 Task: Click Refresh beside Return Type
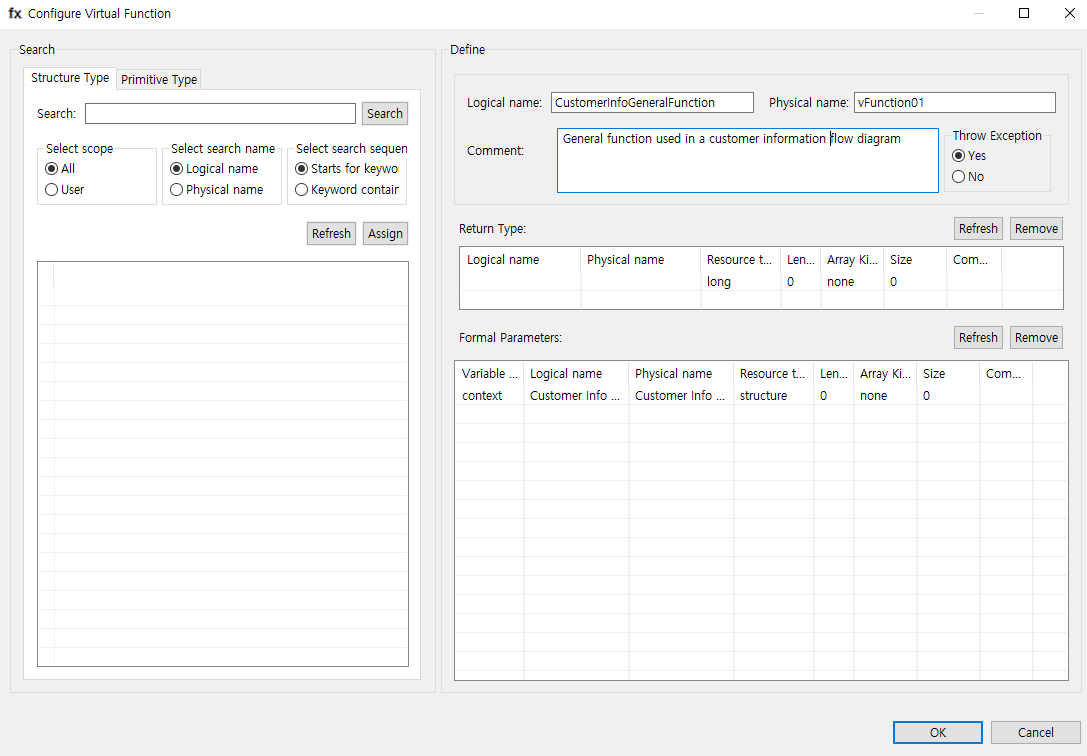coord(978,229)
